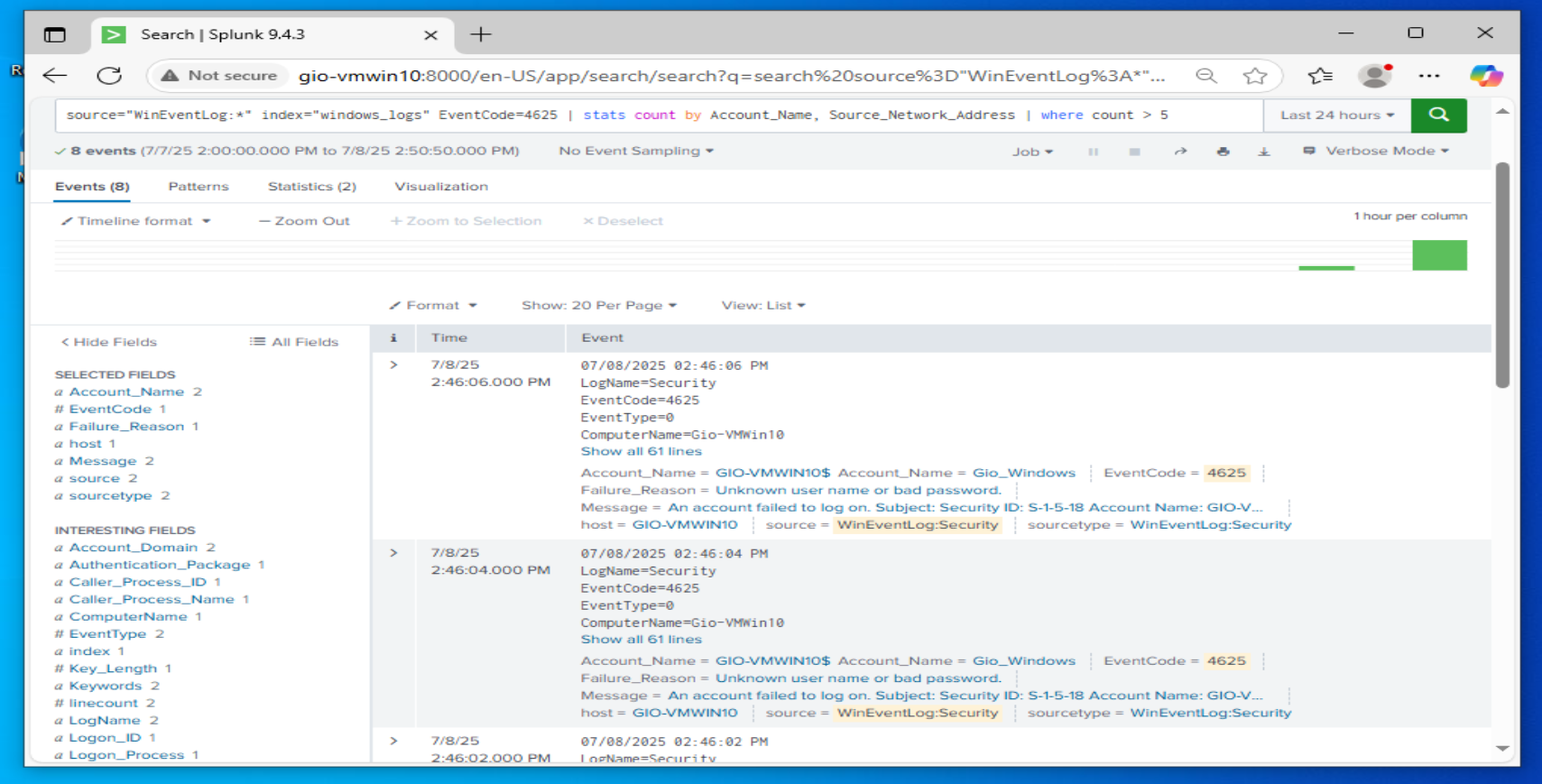Click the Not secure warning icon

click(170, 76)
